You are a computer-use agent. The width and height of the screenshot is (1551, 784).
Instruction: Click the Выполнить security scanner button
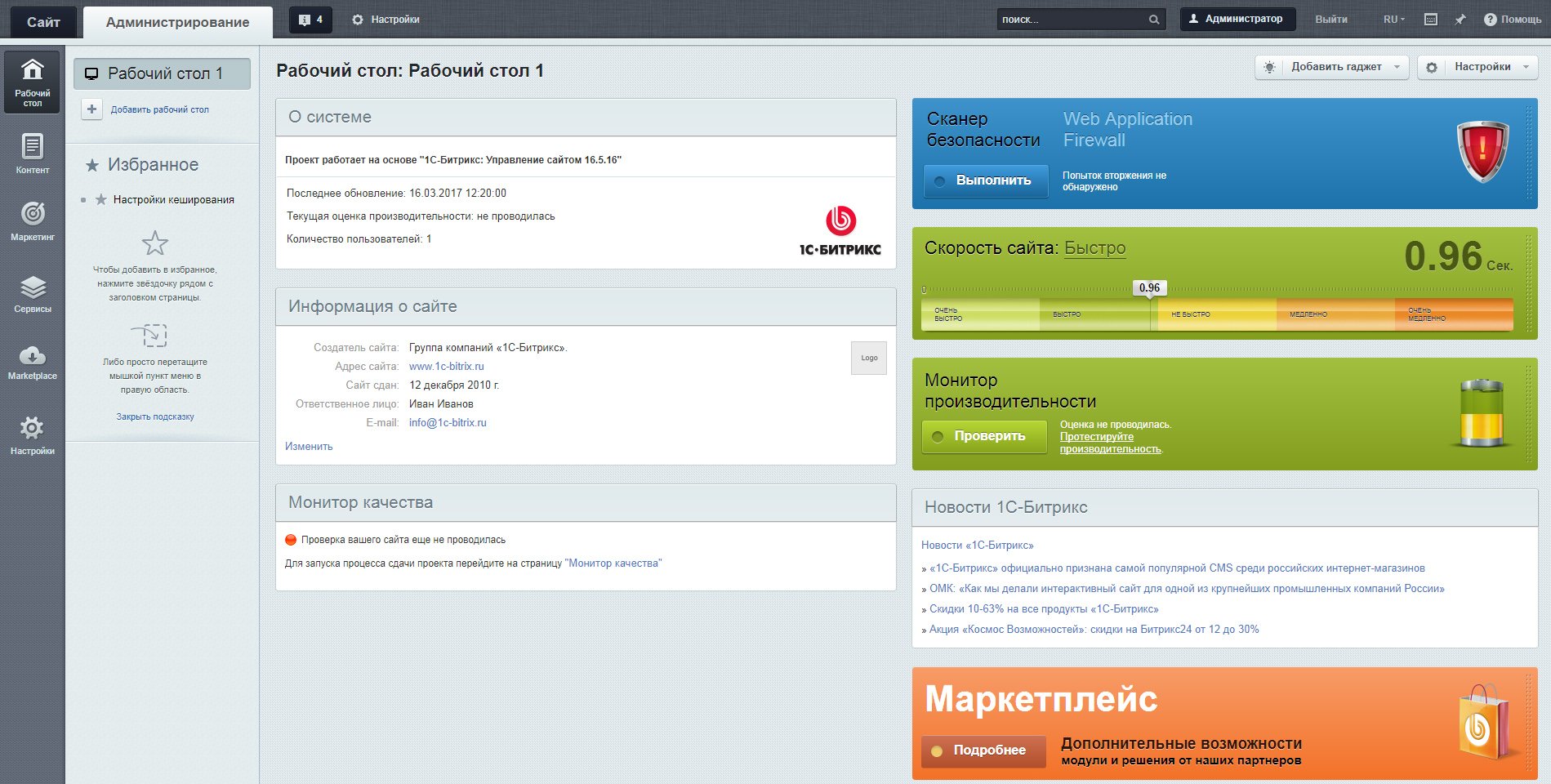(986, 180)
